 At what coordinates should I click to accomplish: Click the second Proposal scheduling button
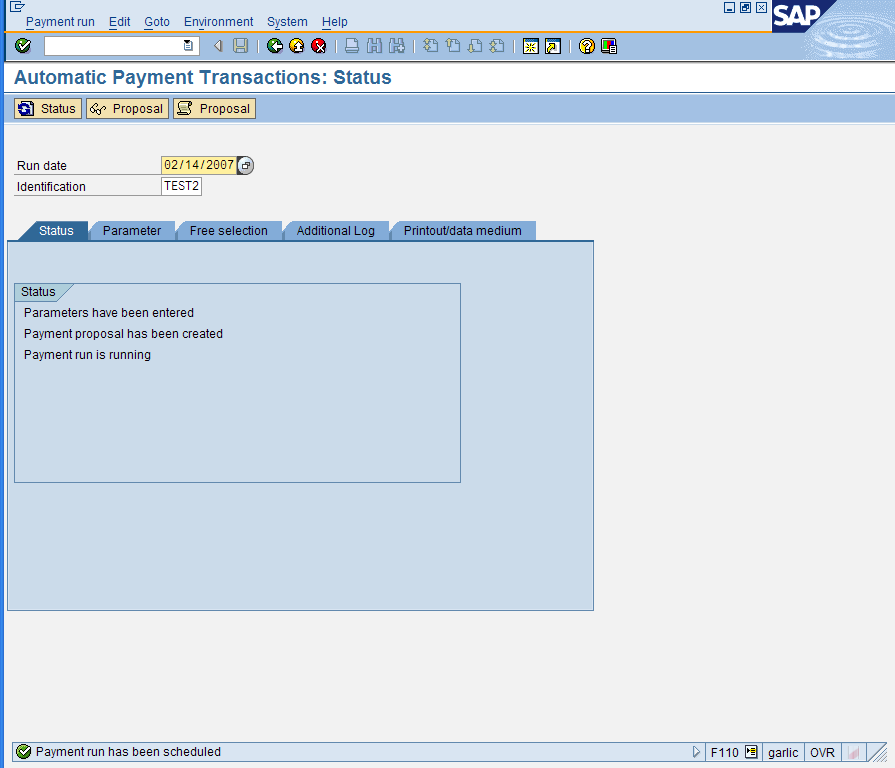tap(213, 108)
